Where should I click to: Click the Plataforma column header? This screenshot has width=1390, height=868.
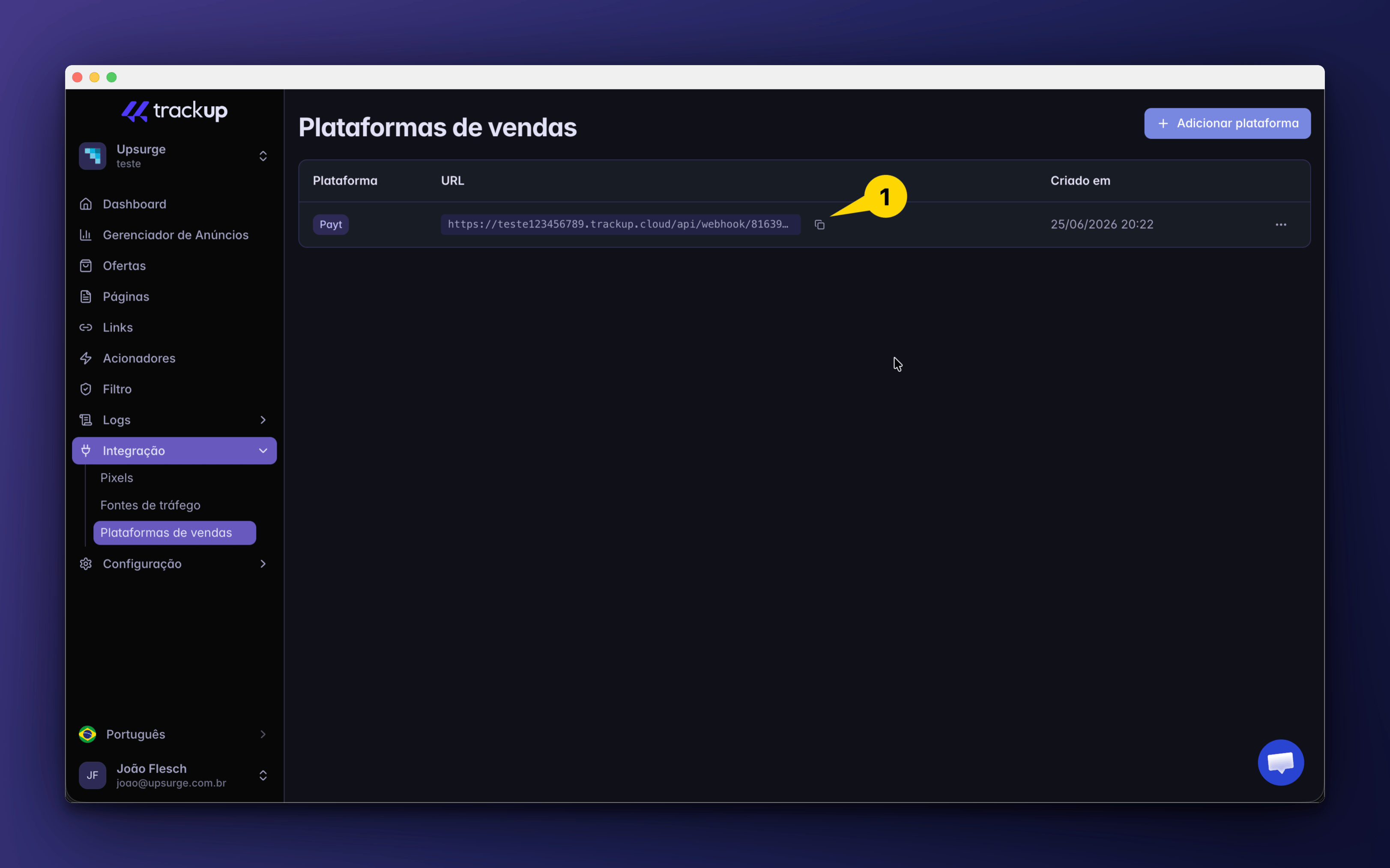point(345,180)
